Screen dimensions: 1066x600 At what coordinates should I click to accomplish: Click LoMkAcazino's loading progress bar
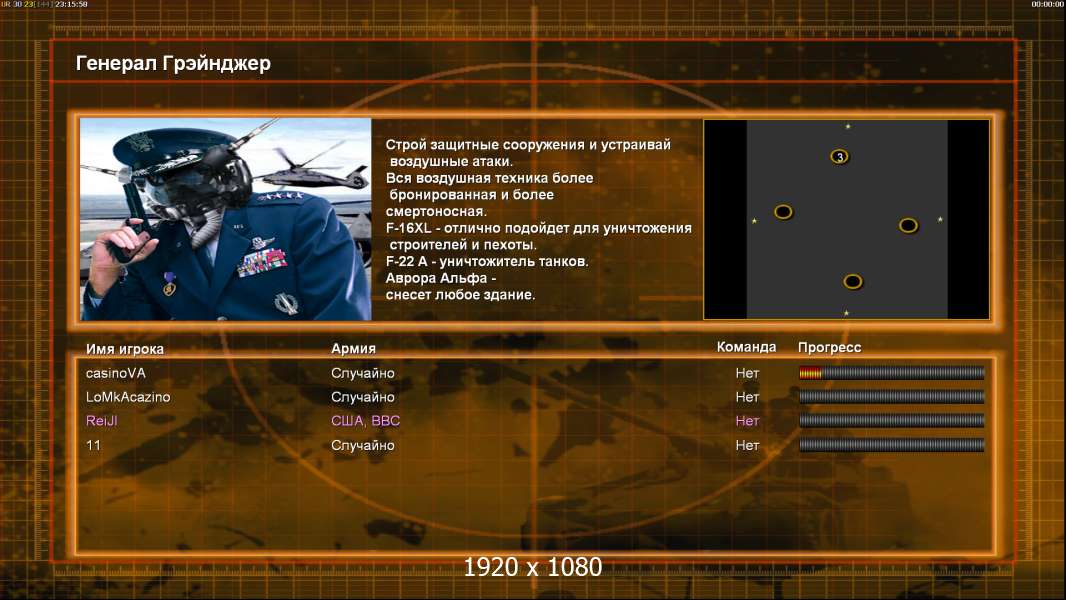tap(891, 396)
